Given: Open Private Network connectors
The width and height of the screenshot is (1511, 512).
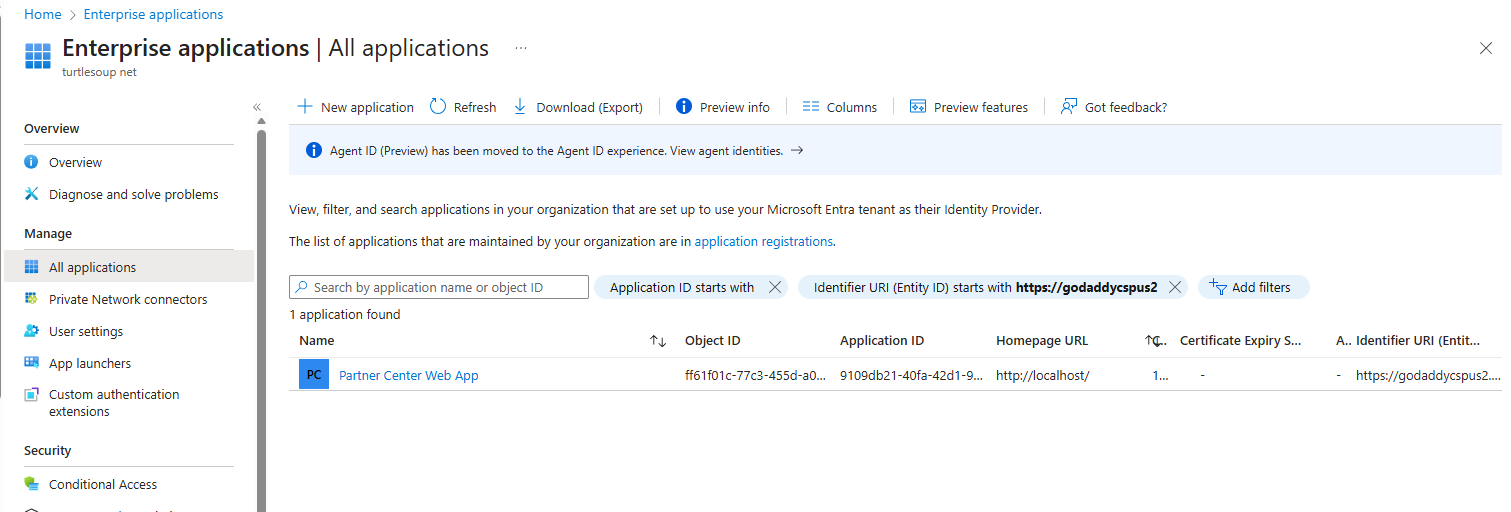Looking at the screenshot, I should [x=128, y=299].
